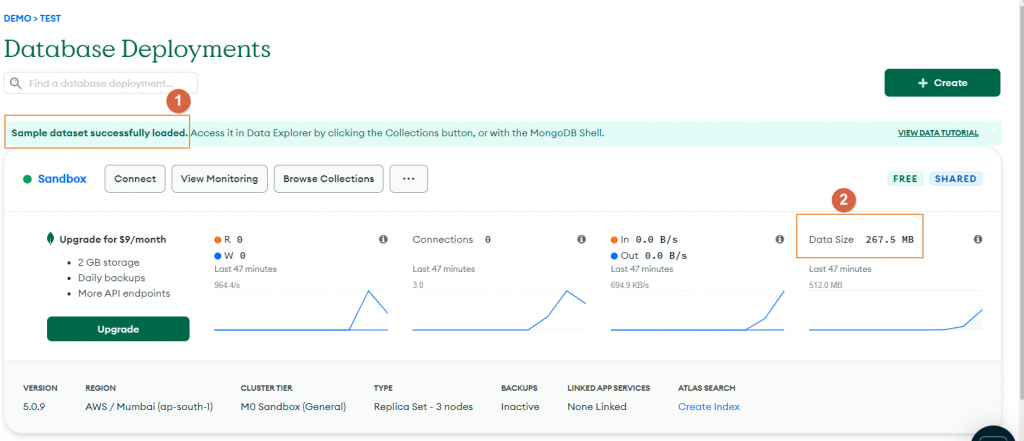The image size is (1024, 441).
Task: Click the read/write operations line chart
Action: click(301, 310)
